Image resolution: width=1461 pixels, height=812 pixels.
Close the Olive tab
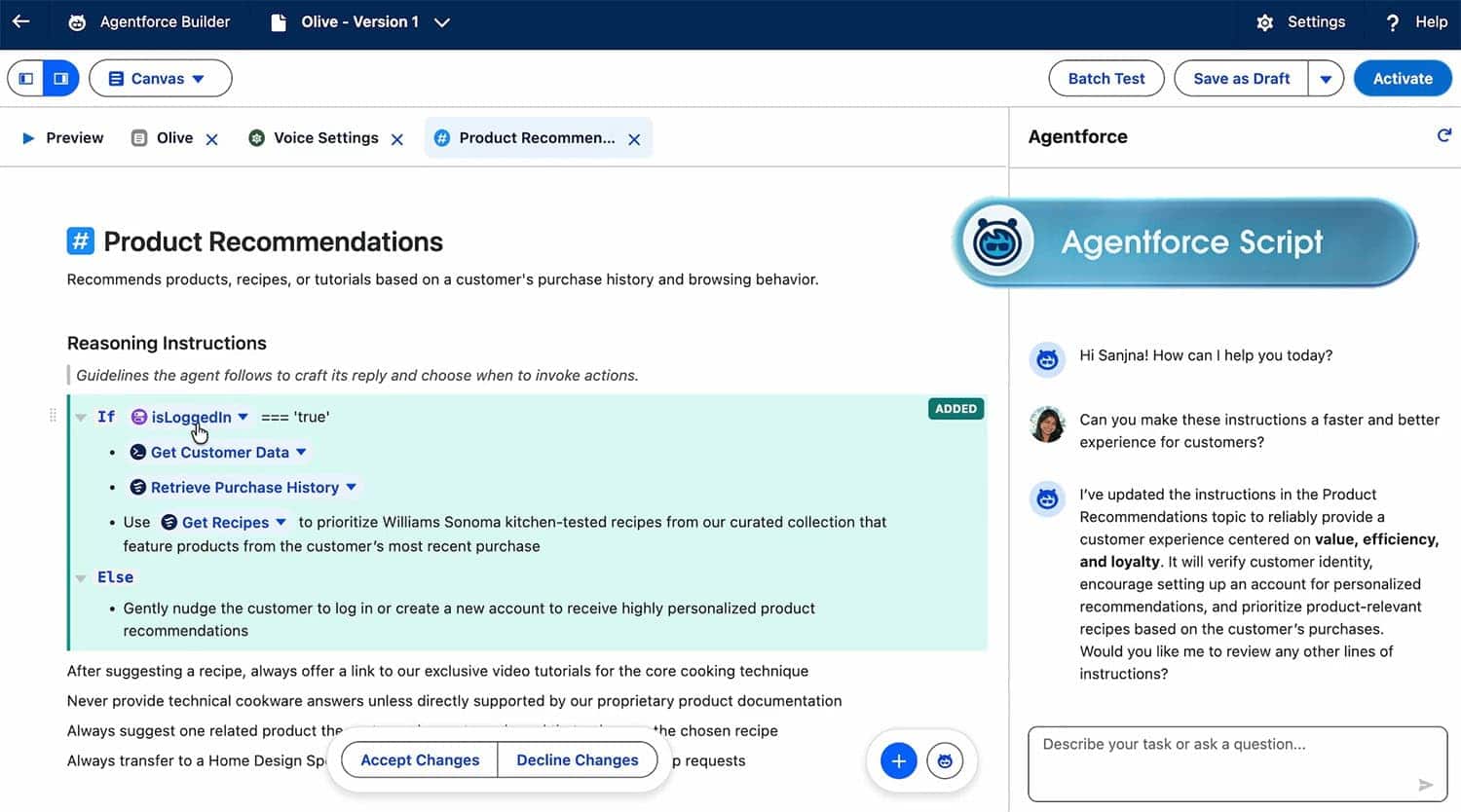click(x=212, y=139)
